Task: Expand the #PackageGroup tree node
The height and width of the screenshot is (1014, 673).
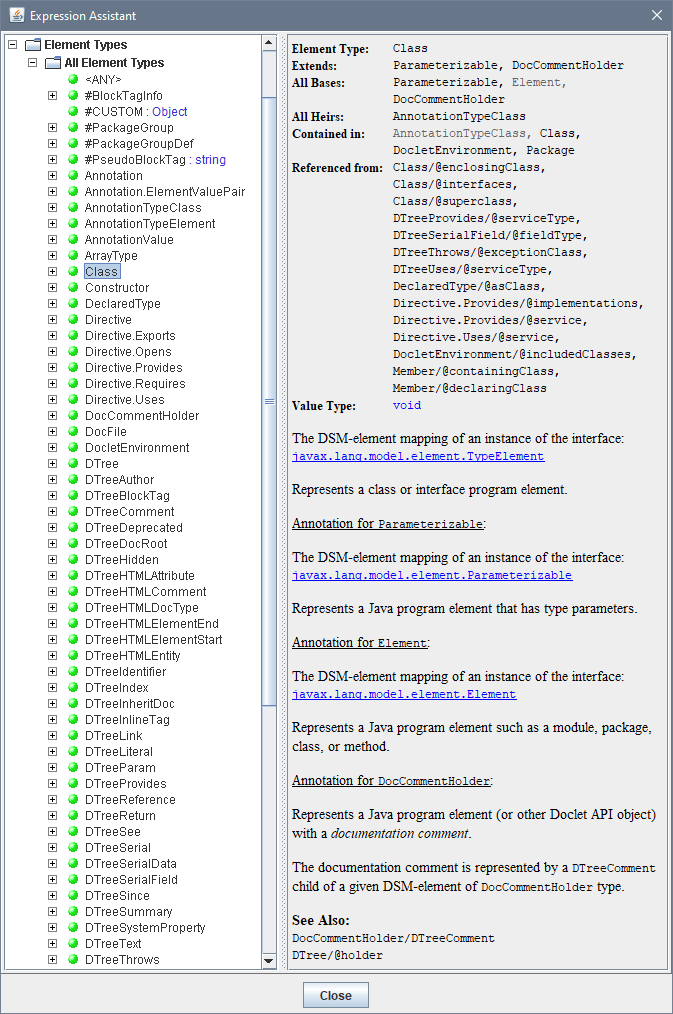Action: pos(53,128)
